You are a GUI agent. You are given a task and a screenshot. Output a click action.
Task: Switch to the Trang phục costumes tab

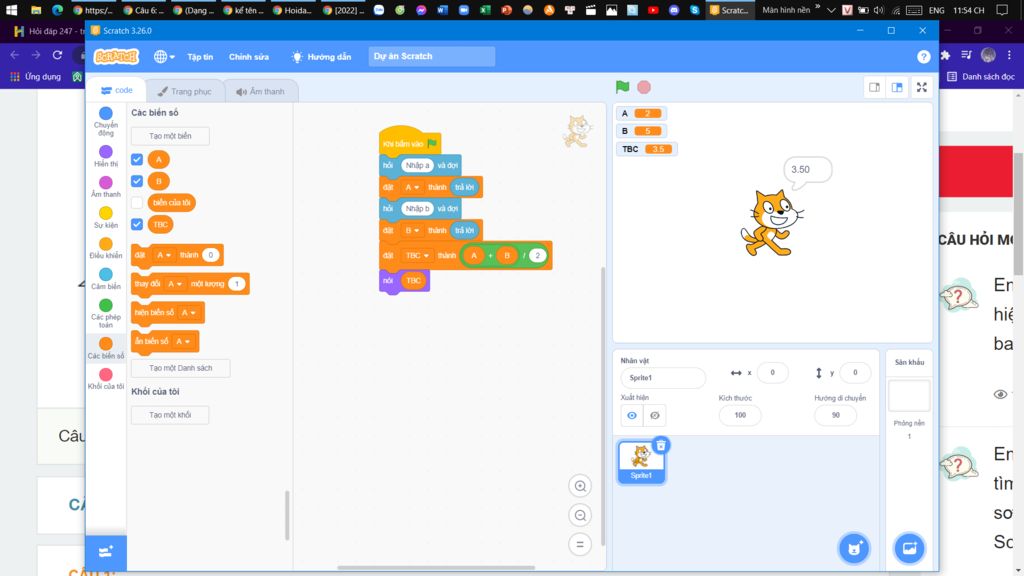point(184,91)
